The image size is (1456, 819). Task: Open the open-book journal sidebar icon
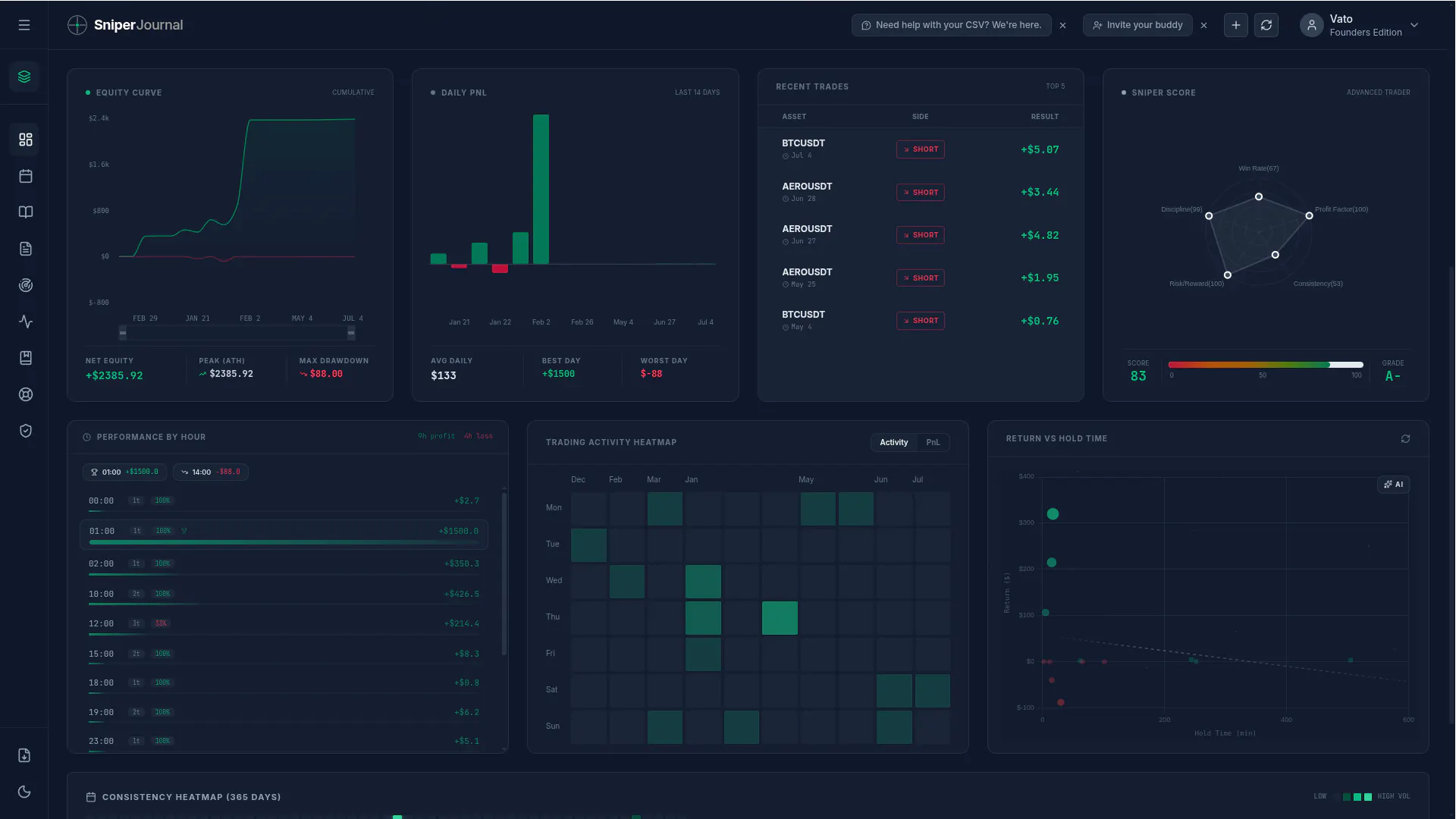pos(25,212)
